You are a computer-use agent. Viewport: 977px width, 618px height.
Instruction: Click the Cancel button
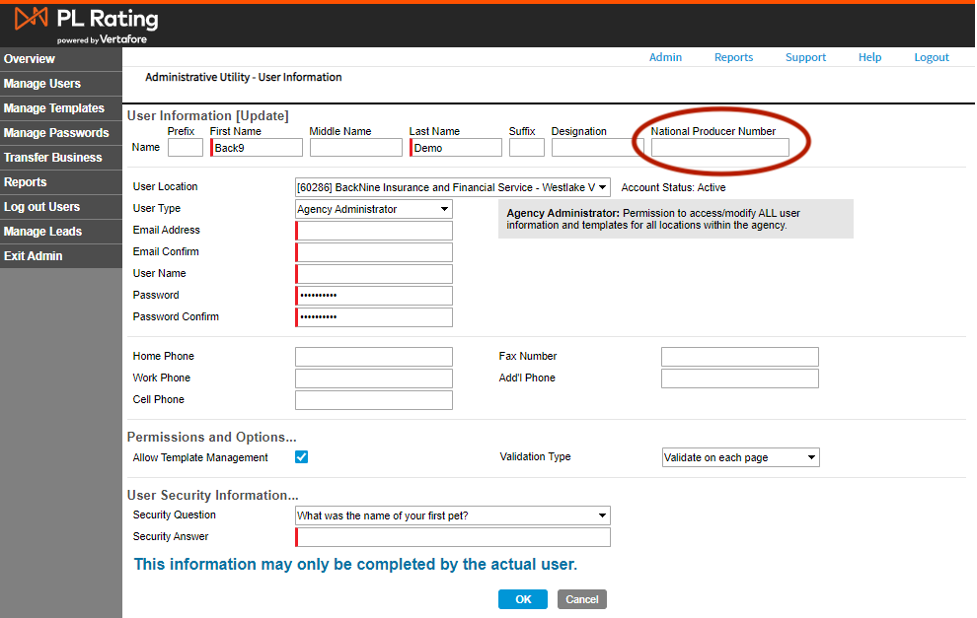[582, 600]
